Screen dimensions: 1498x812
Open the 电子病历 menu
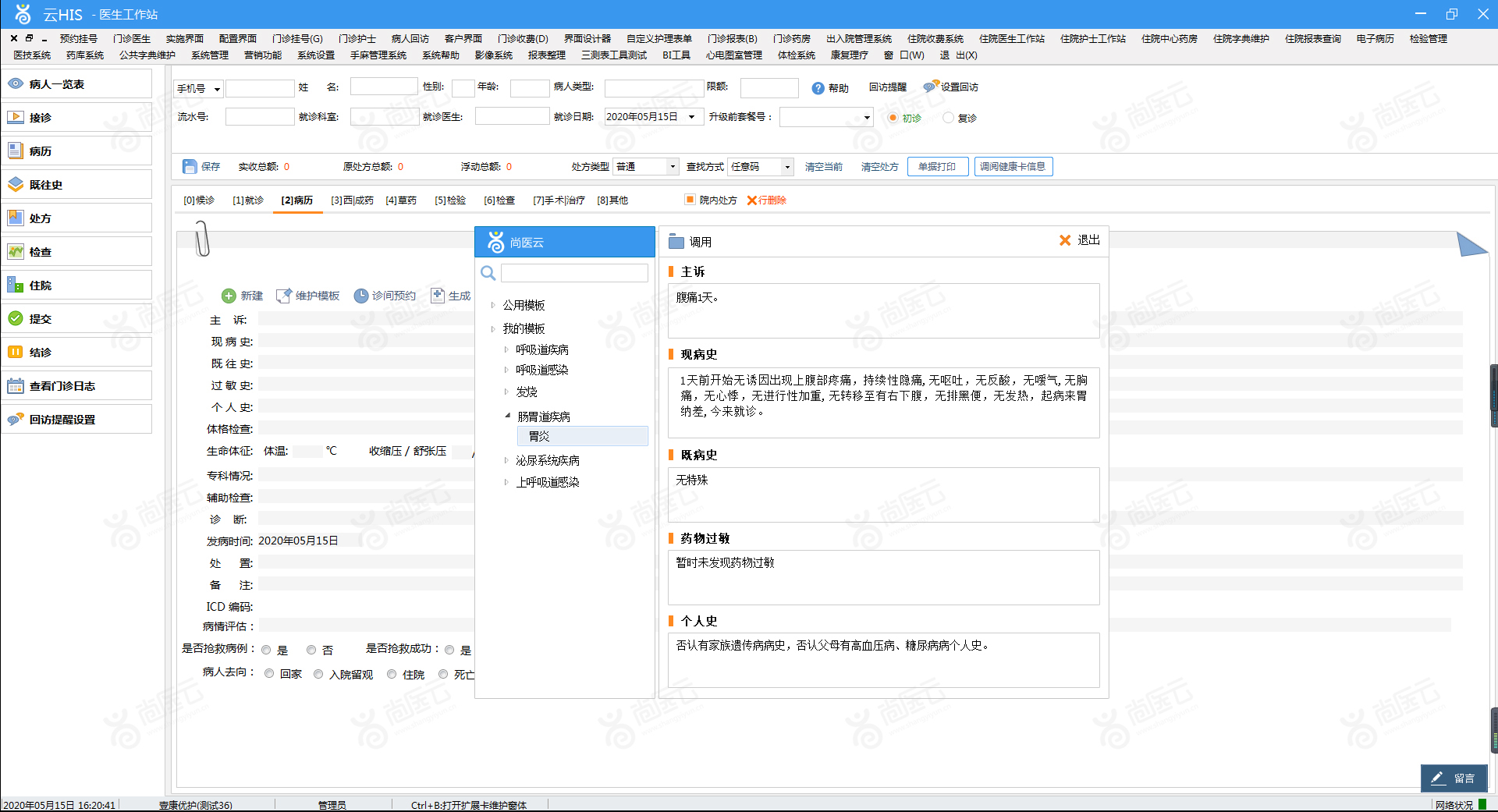pyautogui.click(x=1375, y=38)
